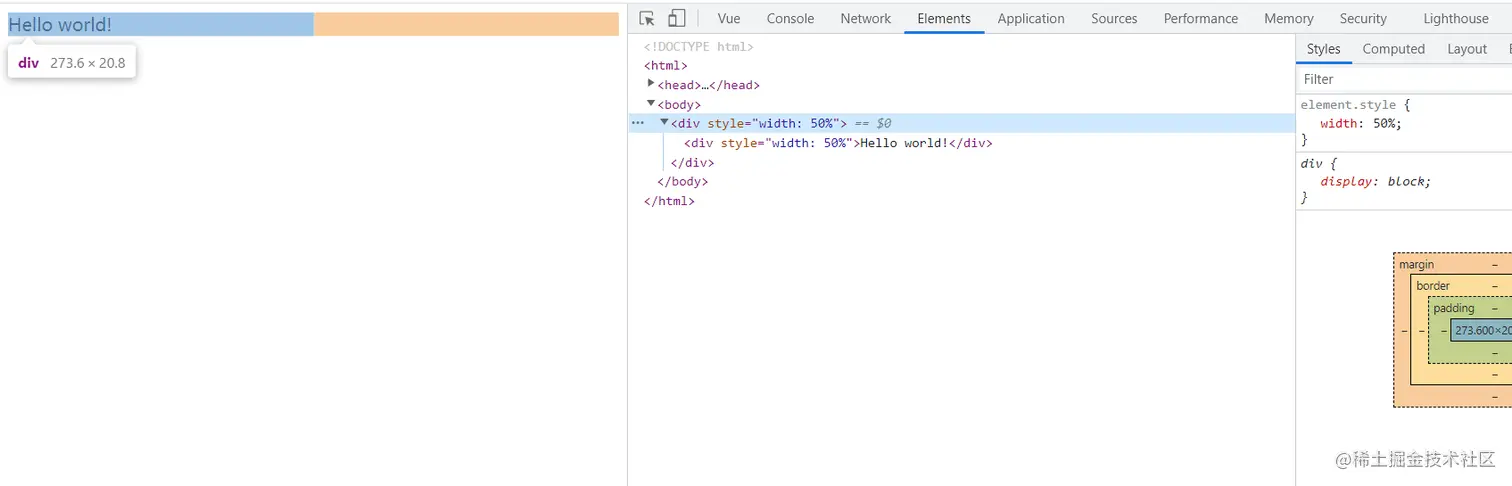
Task: Click the border label in box model
Action: point(1433,286)
